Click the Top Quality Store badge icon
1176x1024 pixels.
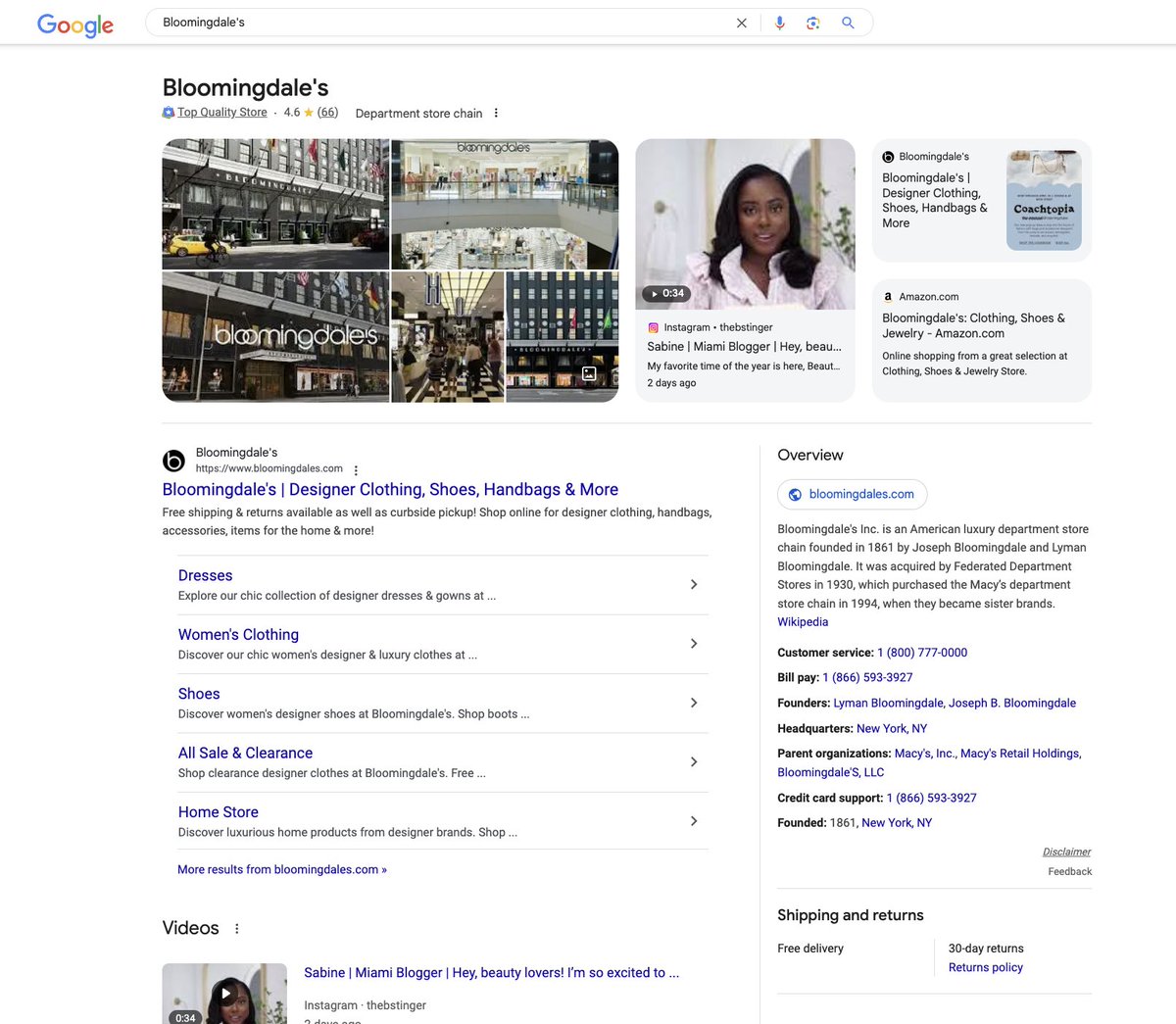[169, 113]
